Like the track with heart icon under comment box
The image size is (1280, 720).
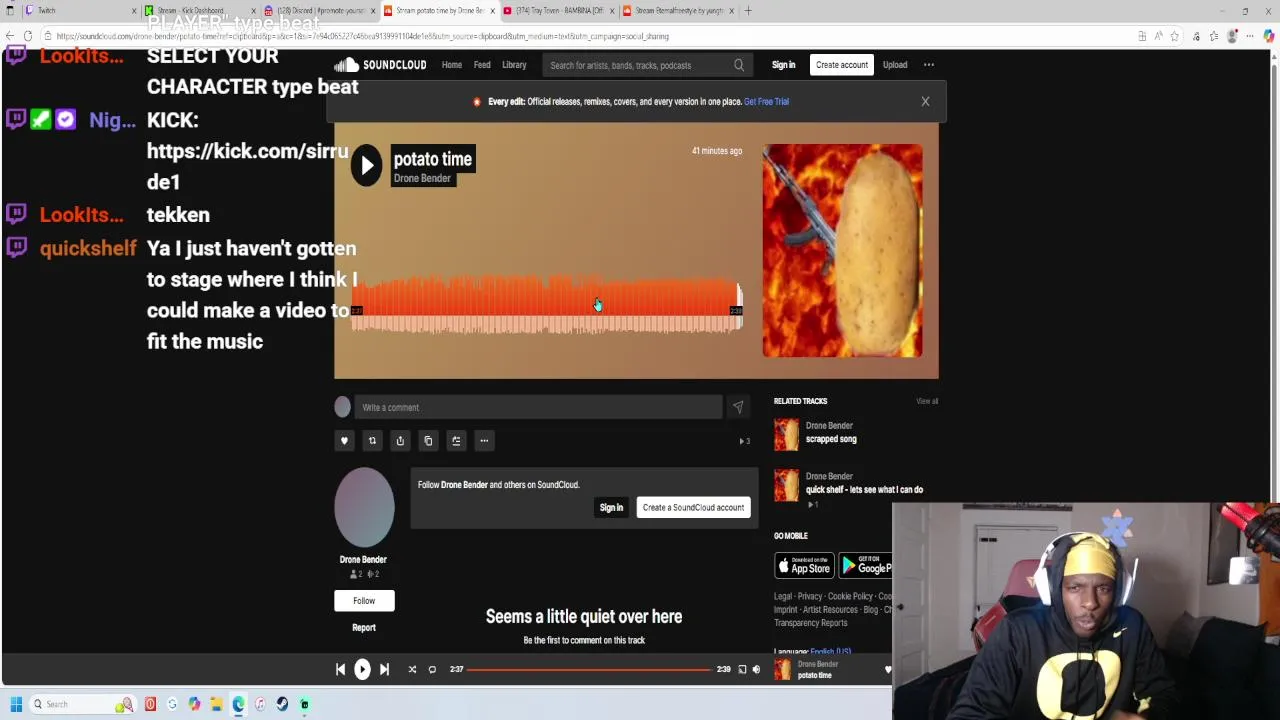pos(344,441)
